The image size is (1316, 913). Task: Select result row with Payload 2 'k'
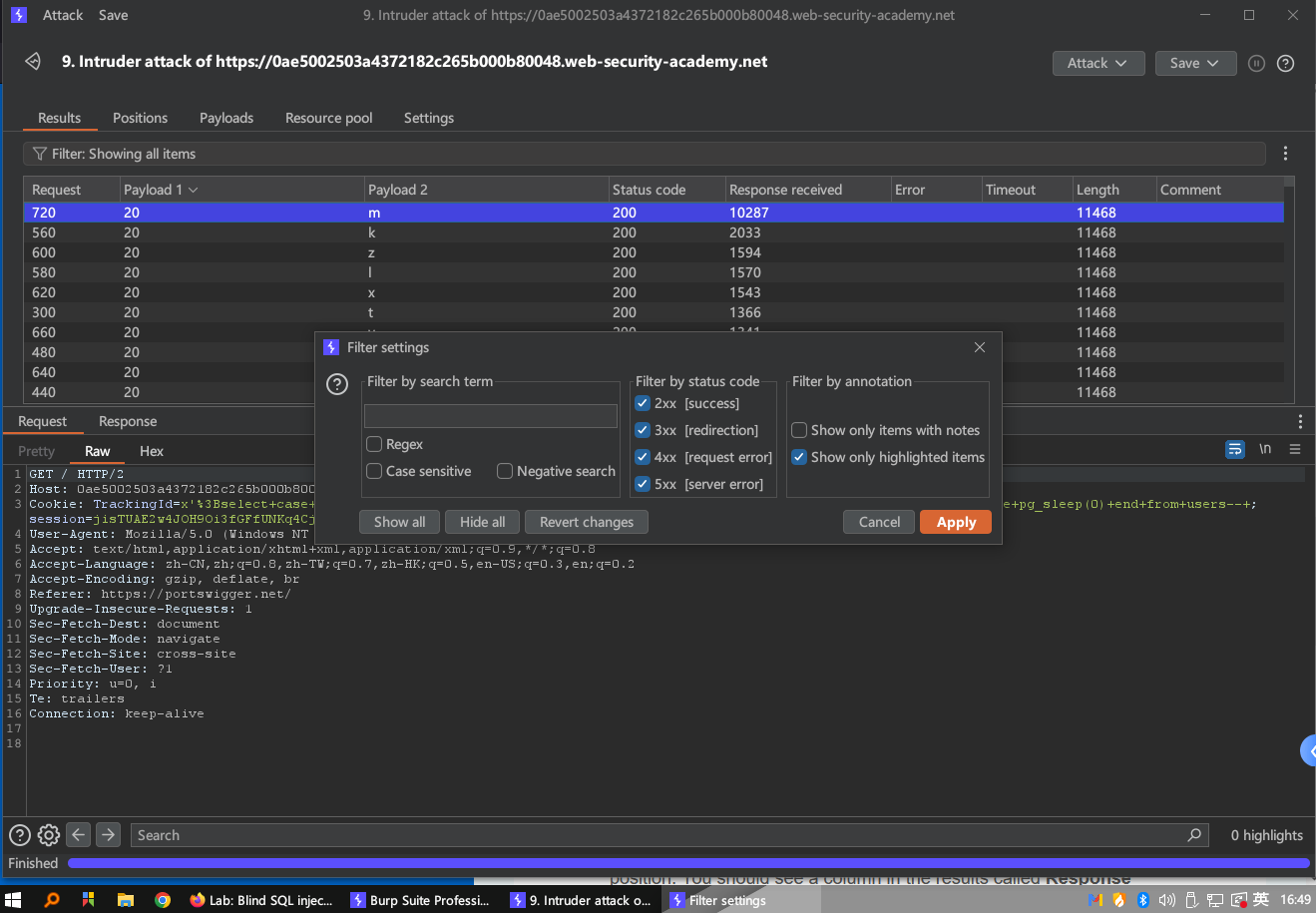[654, 232]
